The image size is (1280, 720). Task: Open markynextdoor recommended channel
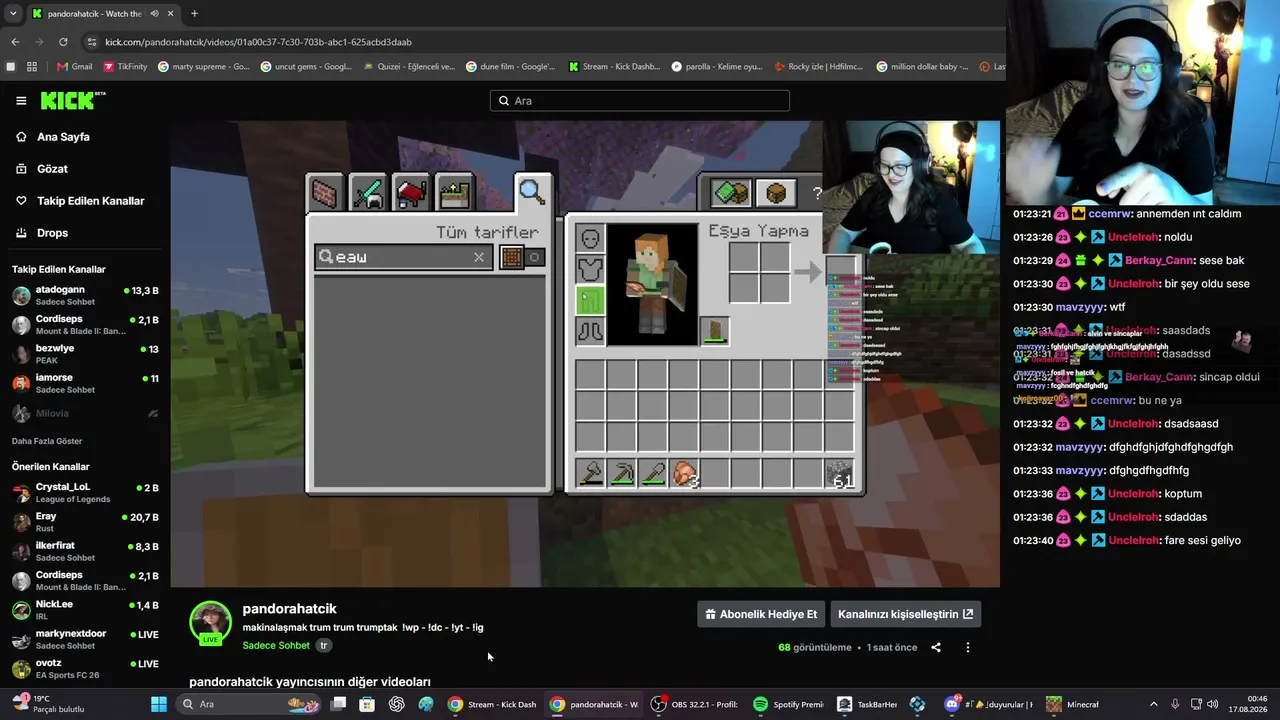coord(85,639)
